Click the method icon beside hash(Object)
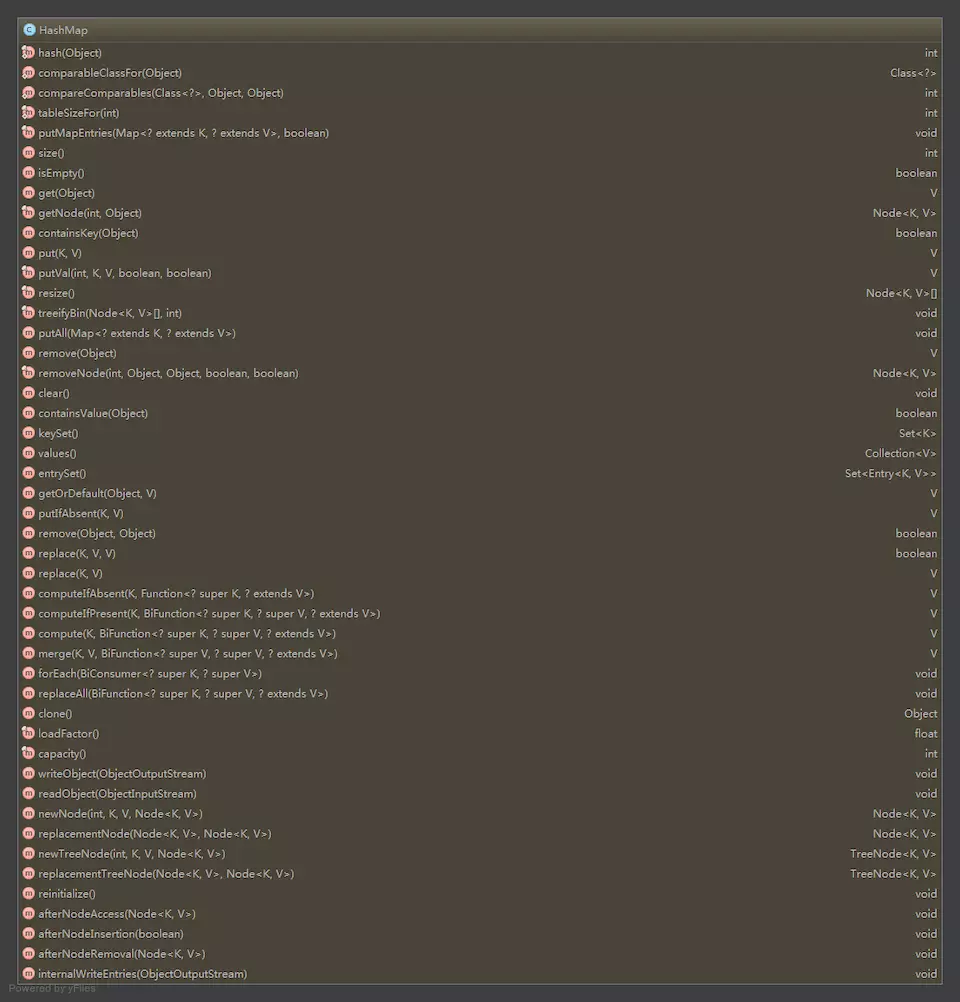The image size is (960, 1002). point(28,52)
